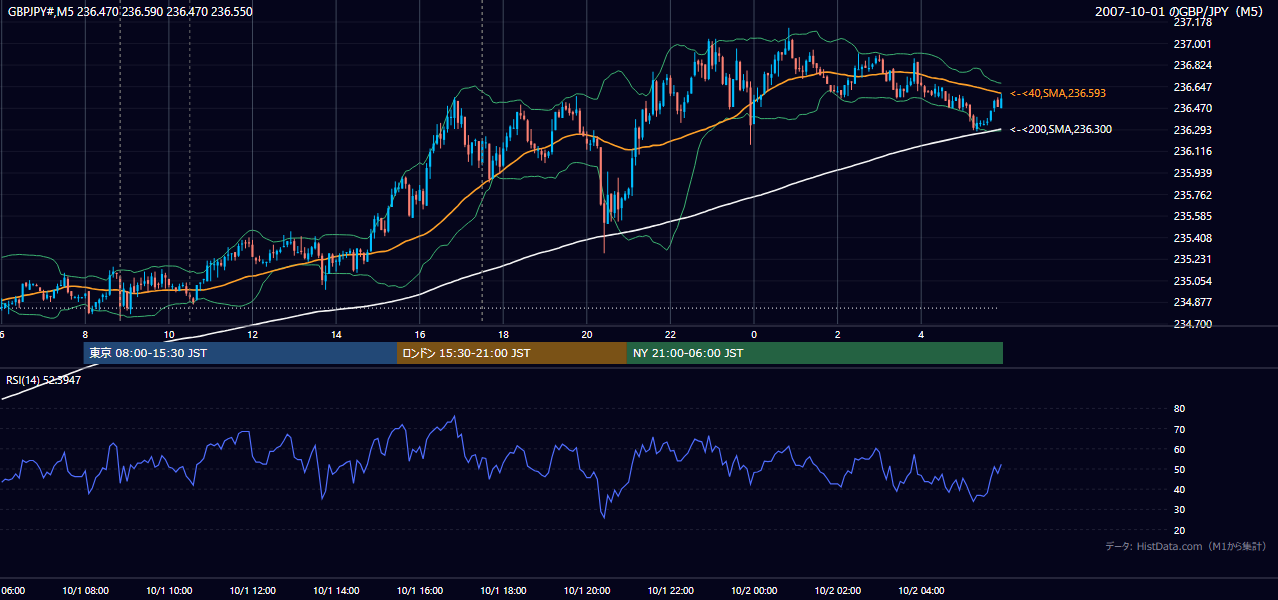Click RSI scale value 40
Image resolution: width=1278 pixels, height=600 pixels.
1179,489
